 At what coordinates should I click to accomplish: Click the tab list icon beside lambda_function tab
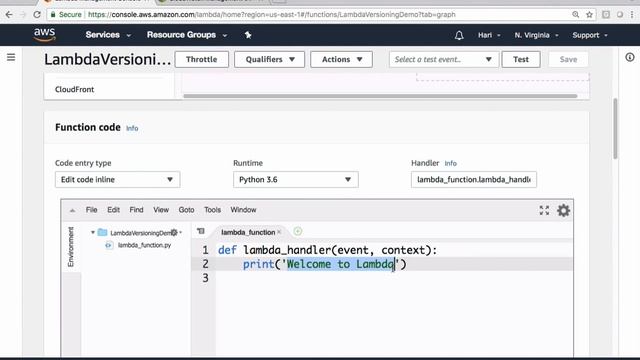(200, 231)
